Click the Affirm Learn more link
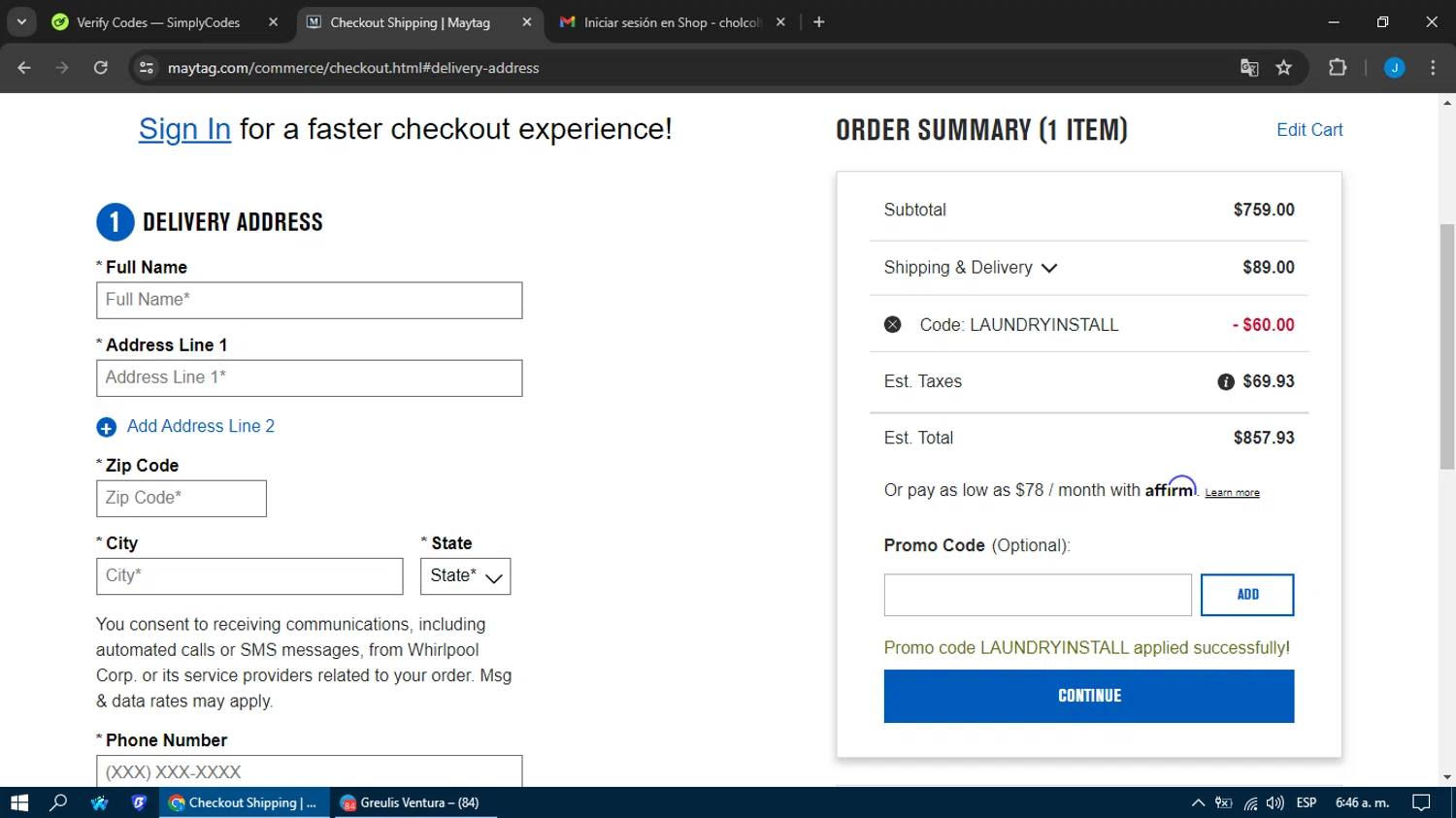The height and width of the screenshot is (818, 1456). (x=1232, y=493)
